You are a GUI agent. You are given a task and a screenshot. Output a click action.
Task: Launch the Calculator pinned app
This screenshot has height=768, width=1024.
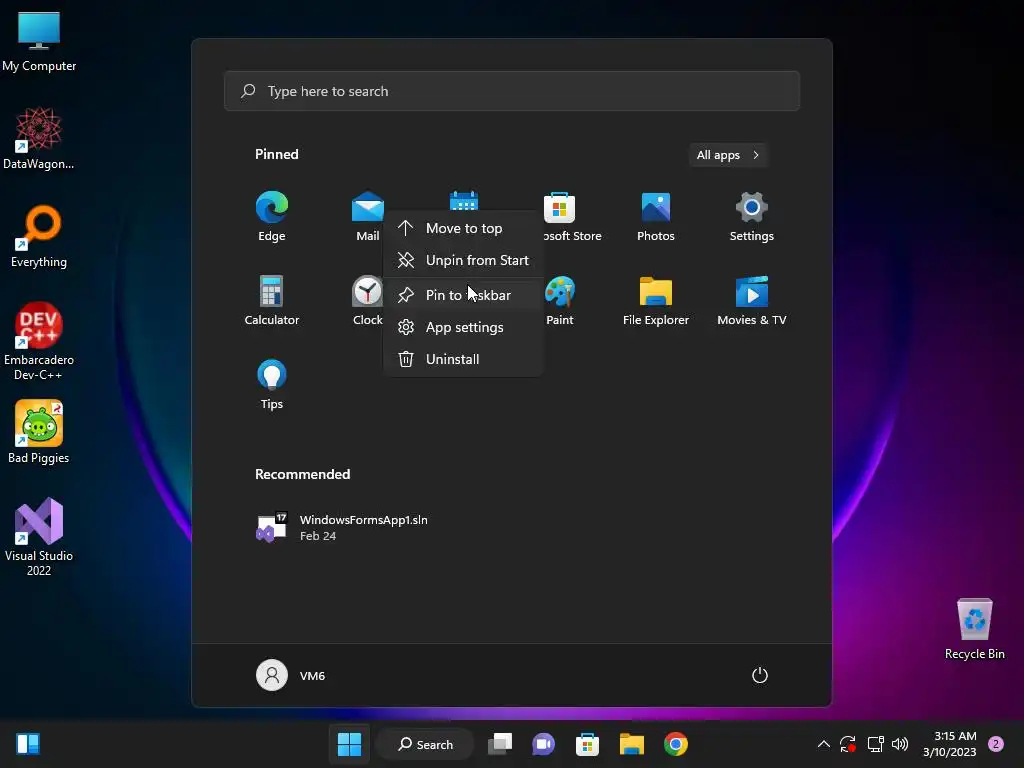point(272,300)
